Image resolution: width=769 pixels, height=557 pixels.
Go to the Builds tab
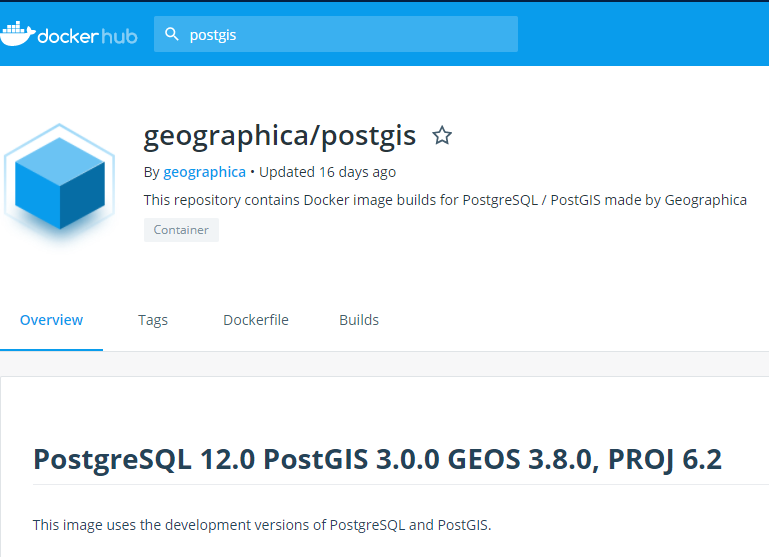[x=359, y=320]
